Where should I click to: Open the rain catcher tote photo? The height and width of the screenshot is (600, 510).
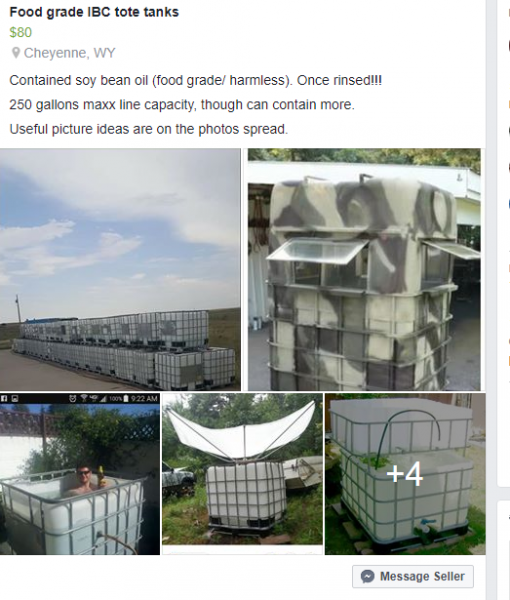click(242, 474)
